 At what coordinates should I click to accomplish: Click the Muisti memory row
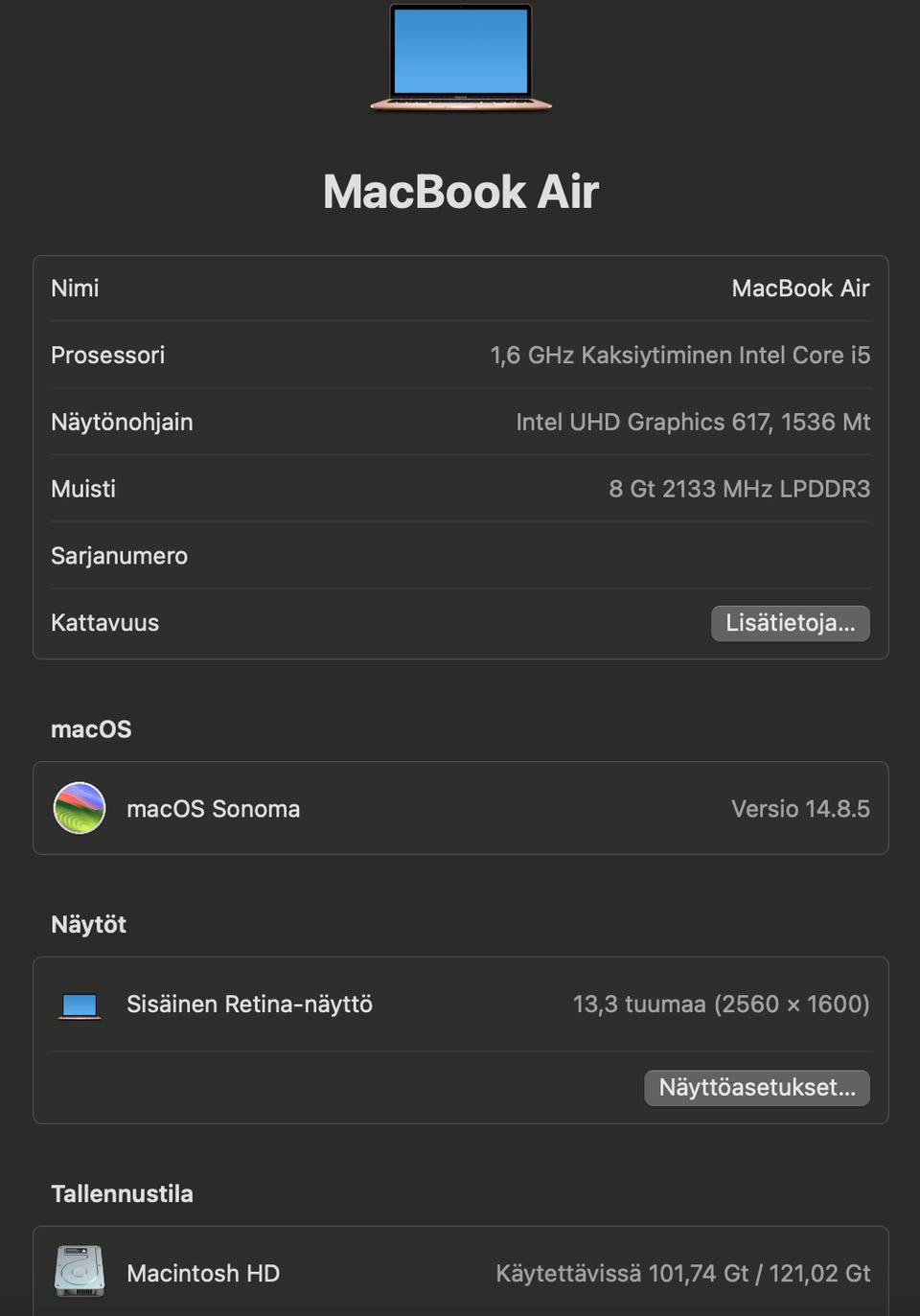point(461,489)
